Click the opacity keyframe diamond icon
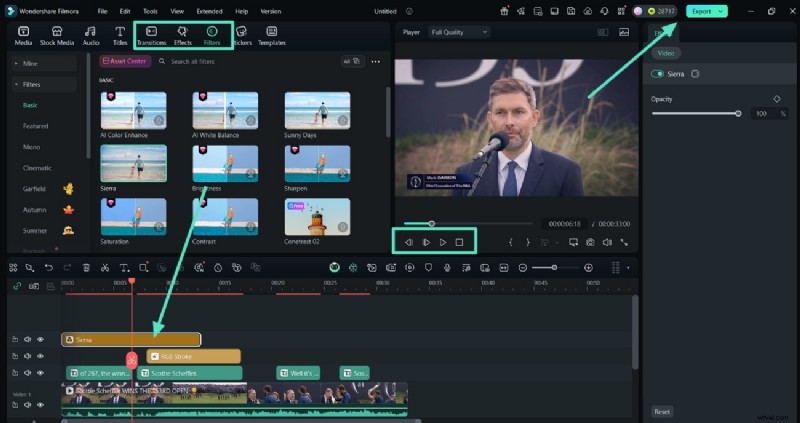This screenshot has width=800, height=423. click(x=777, y=99)
